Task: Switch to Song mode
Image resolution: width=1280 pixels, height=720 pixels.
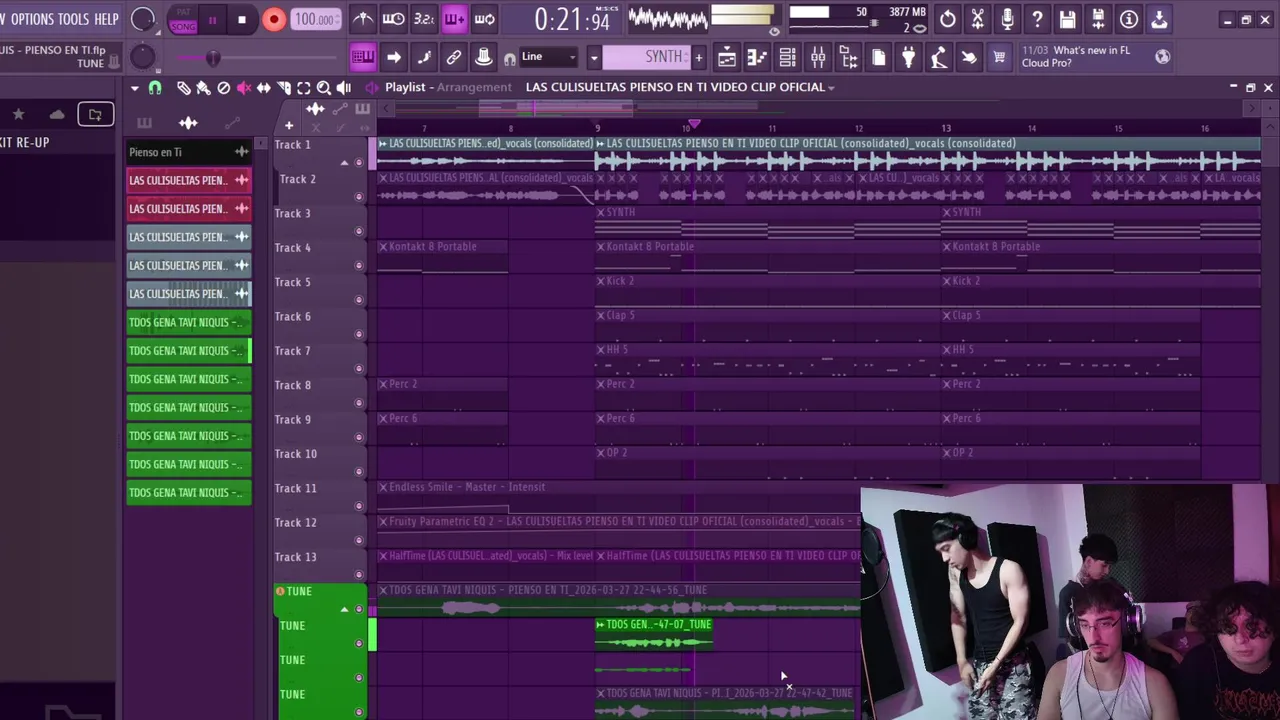Action: tap(183, 26)
